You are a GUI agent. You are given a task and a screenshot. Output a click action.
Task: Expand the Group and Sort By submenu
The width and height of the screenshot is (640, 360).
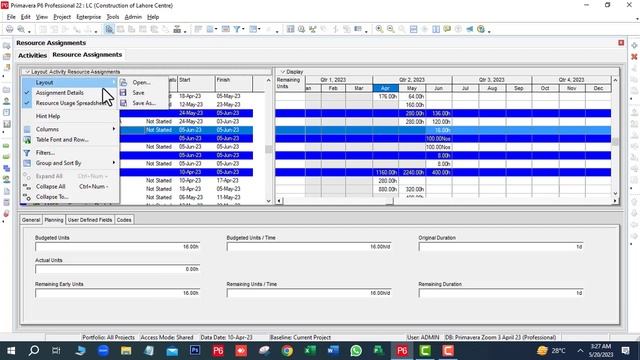coord(70,163)
